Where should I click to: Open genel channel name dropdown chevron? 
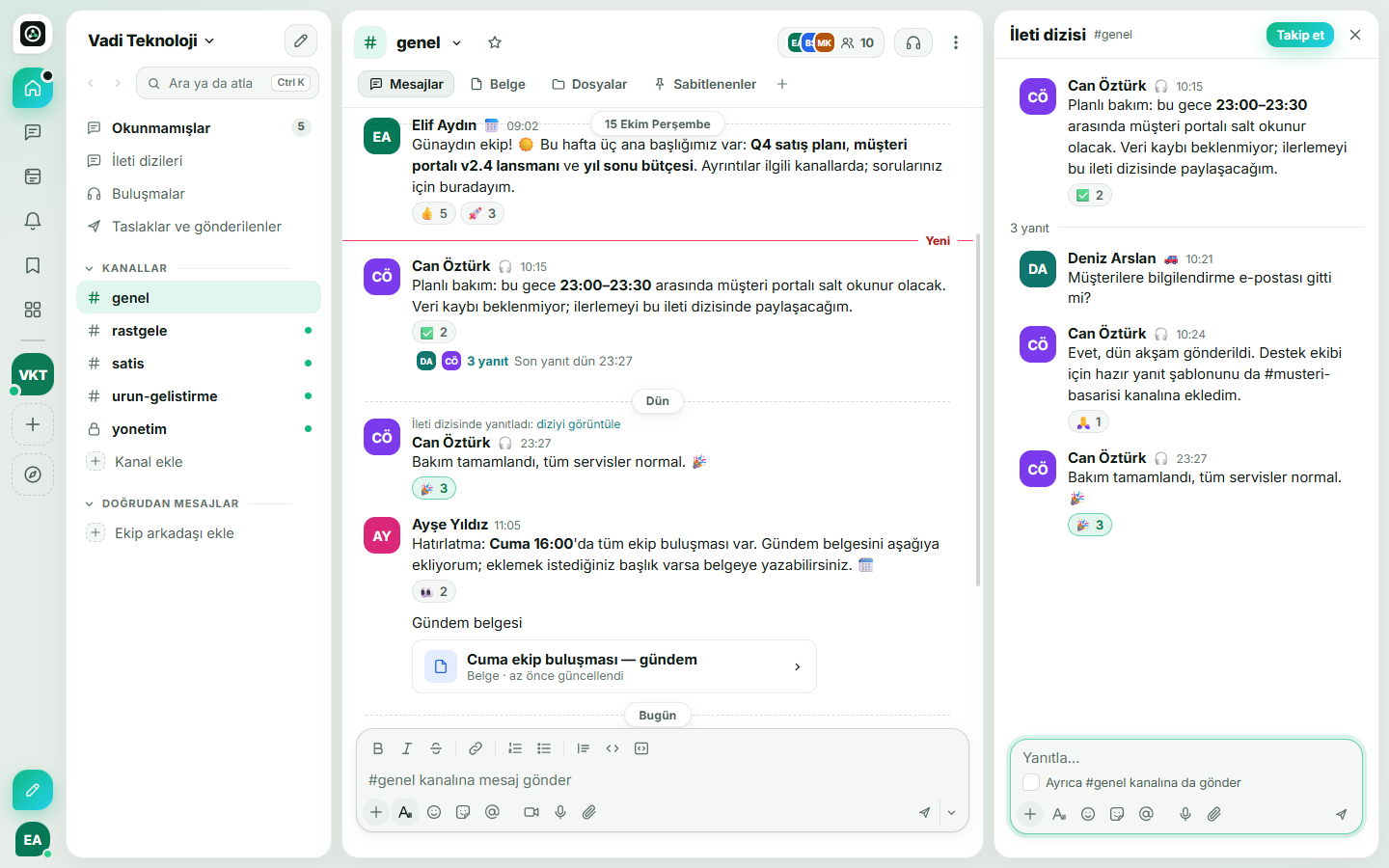457,43
